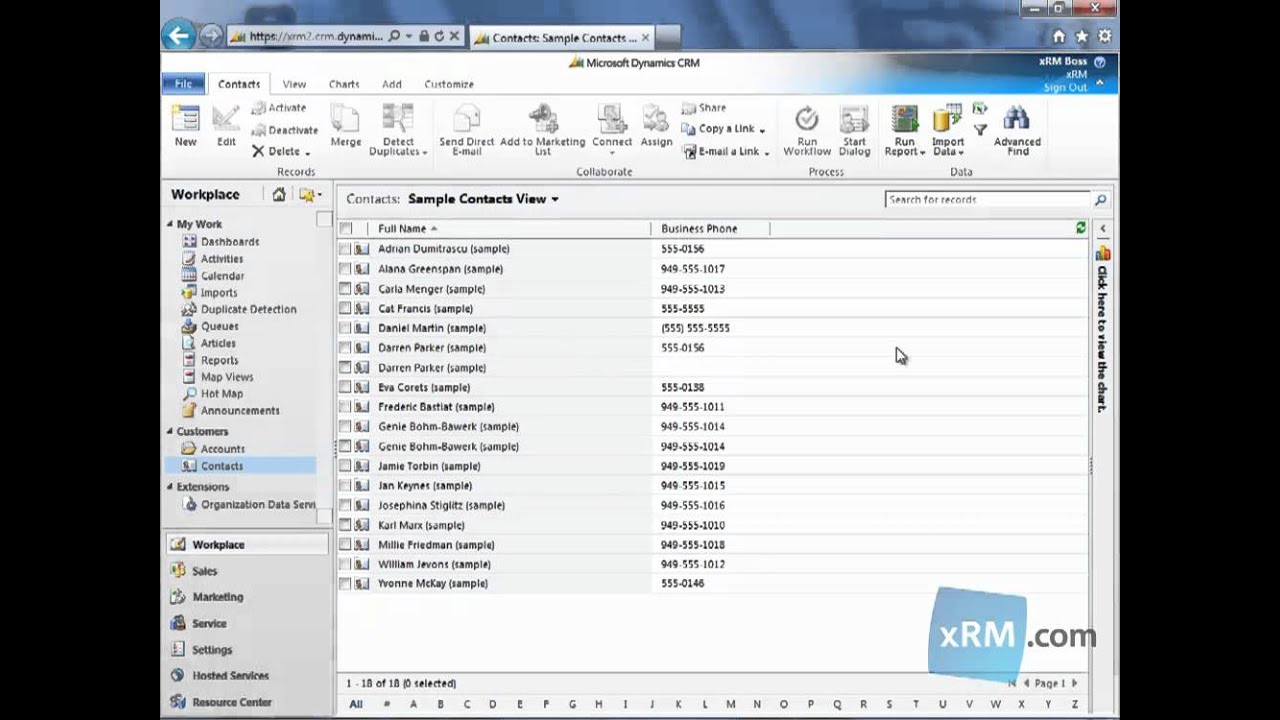1280x720 pixels.
Task: Click the Start Dialog icon
Action: coord(854,120)
